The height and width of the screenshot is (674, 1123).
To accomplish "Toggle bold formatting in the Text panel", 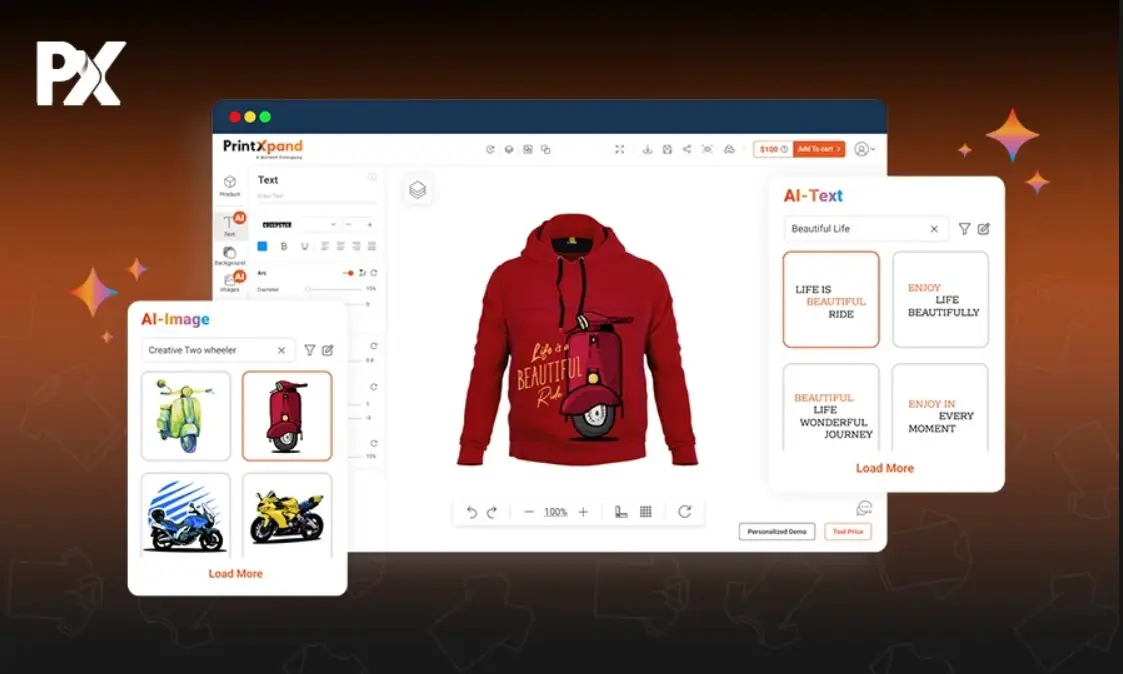I will (x=283, y=245).
